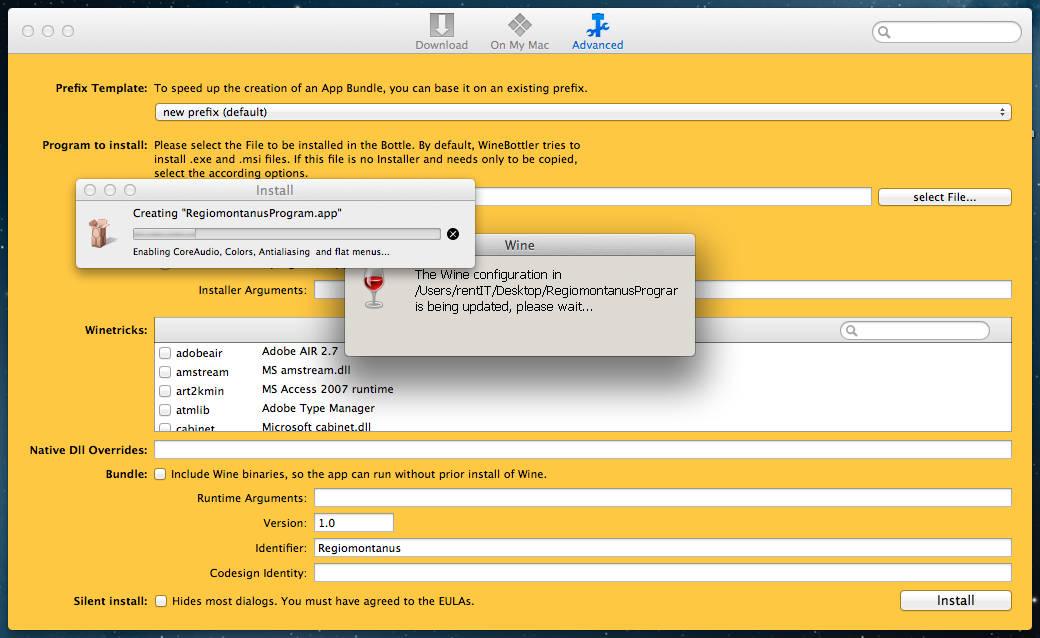Click 'Creating RegiomontanusProgram.app' label
The height and width of the screenshot is (638, 1040).
tap(237, 214)
